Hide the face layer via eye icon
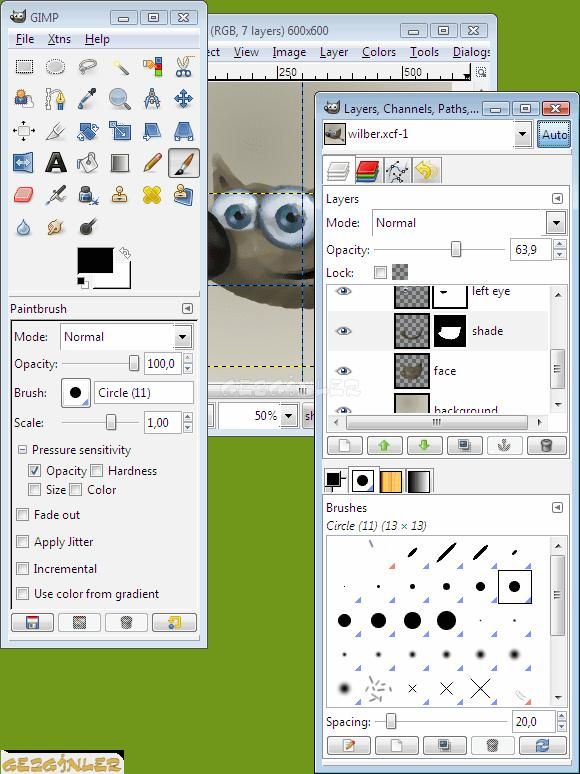The height and width of the screenshot is (774, 580). (344, 371)
